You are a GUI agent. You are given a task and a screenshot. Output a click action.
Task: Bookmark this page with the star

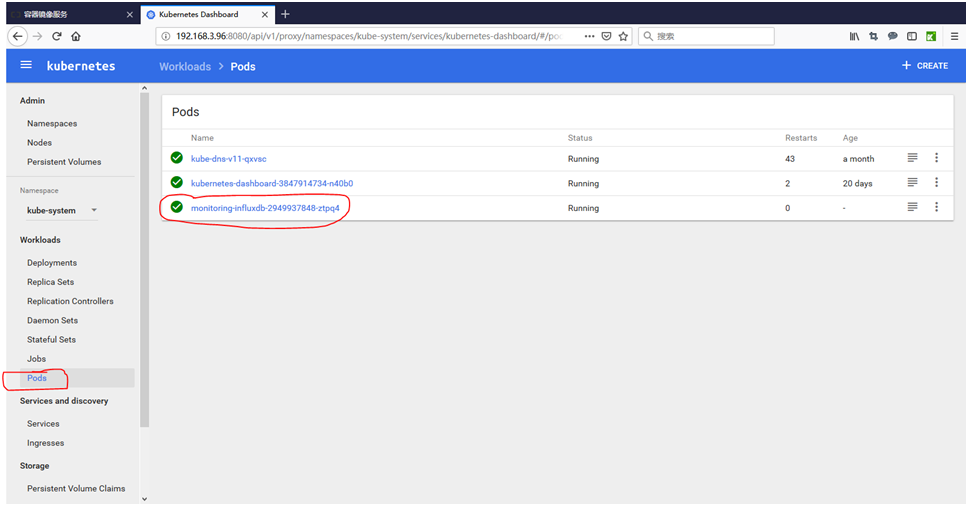coord(624,36)
